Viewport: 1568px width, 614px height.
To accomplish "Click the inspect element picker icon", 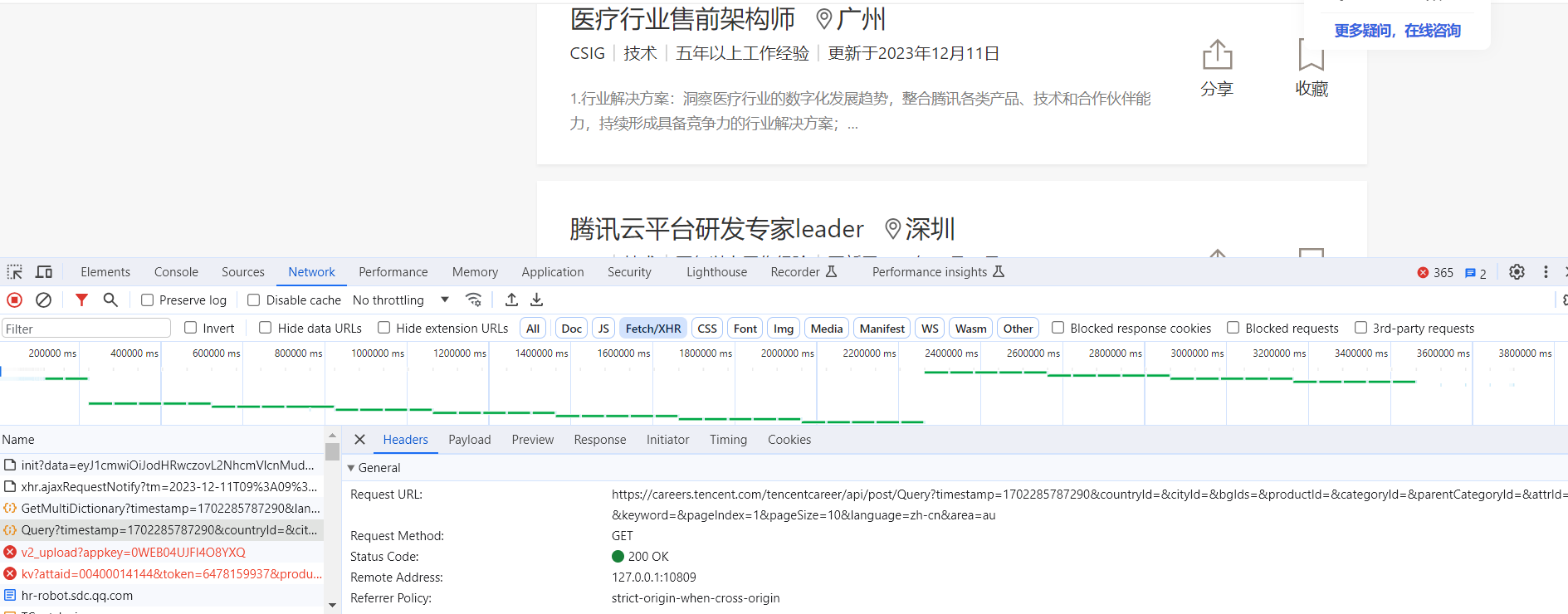I will pyautogui.click(x=15, y=272).
